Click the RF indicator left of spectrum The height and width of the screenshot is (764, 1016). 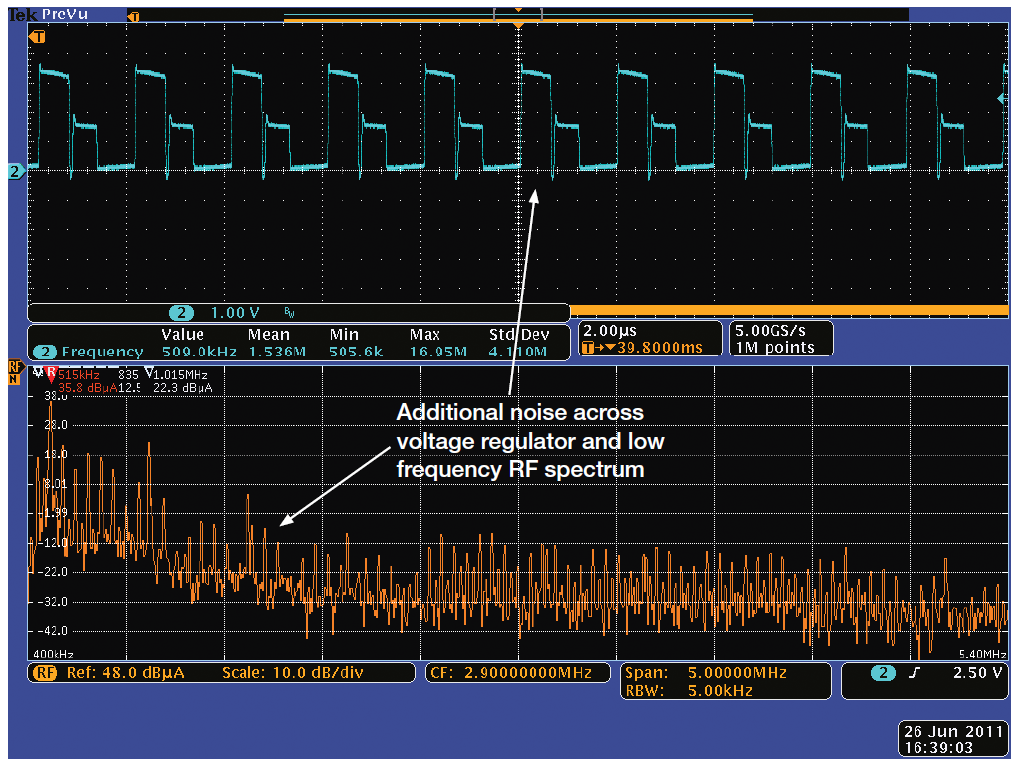click(15, 372)
